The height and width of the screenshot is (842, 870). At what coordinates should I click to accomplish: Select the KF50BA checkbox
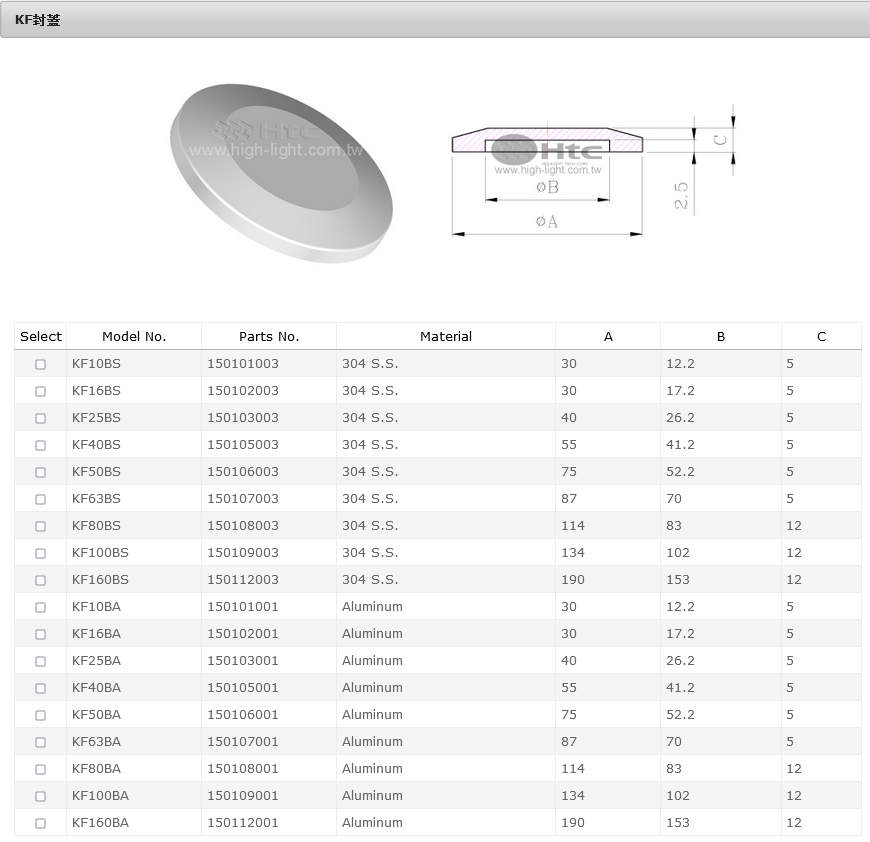coord(40,715)
